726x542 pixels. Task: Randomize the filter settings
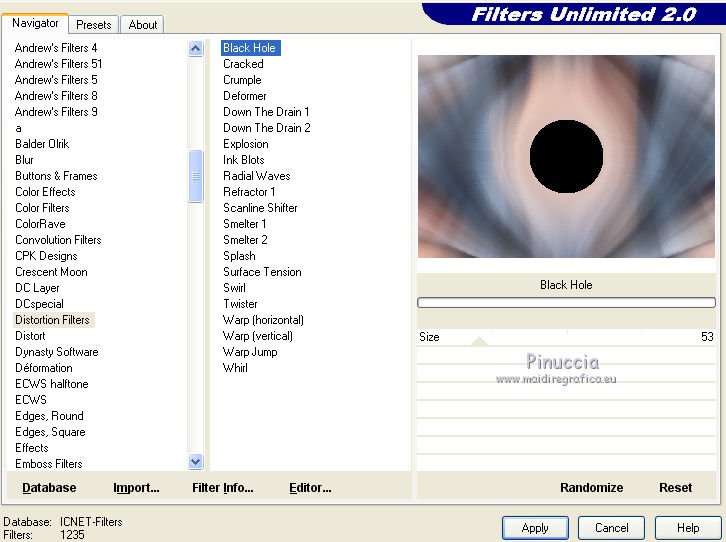[x=591, y=487]
